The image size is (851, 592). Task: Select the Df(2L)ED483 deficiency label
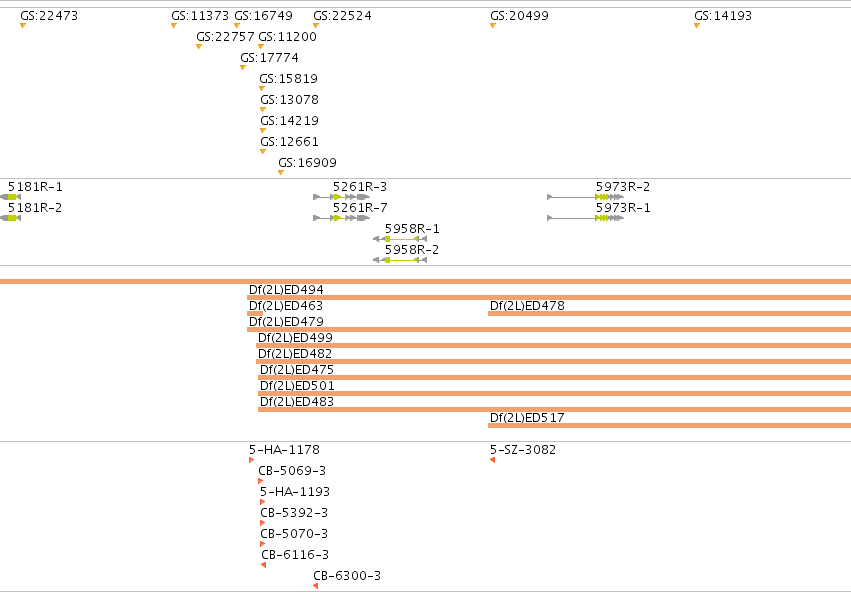click(x=297, y=402)
